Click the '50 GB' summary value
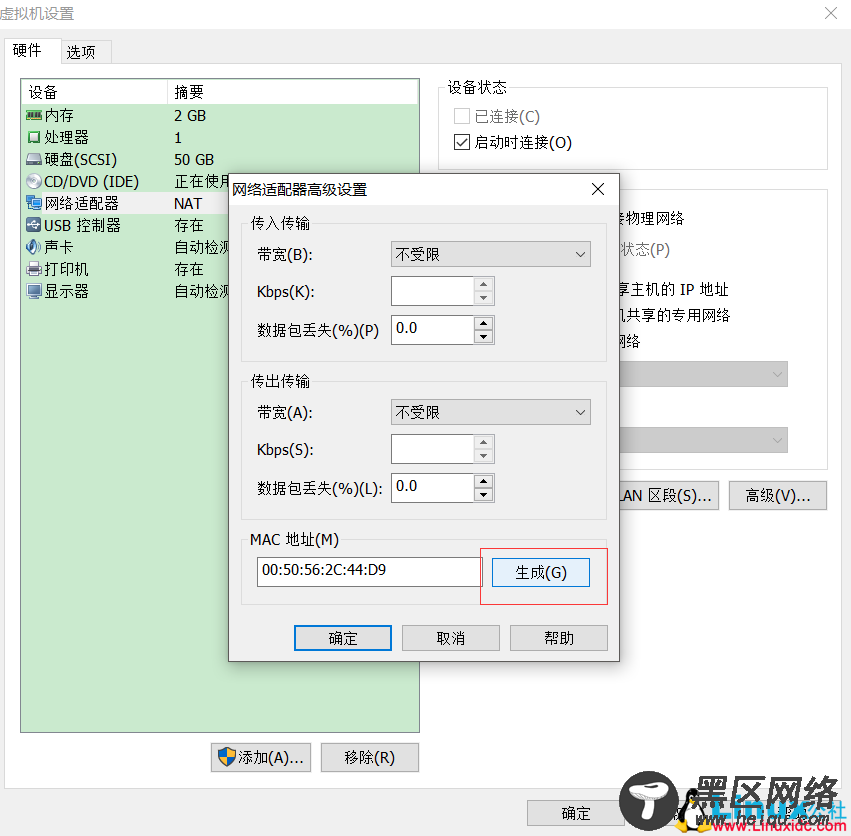 pyautogui.click(x=194, y=160)
